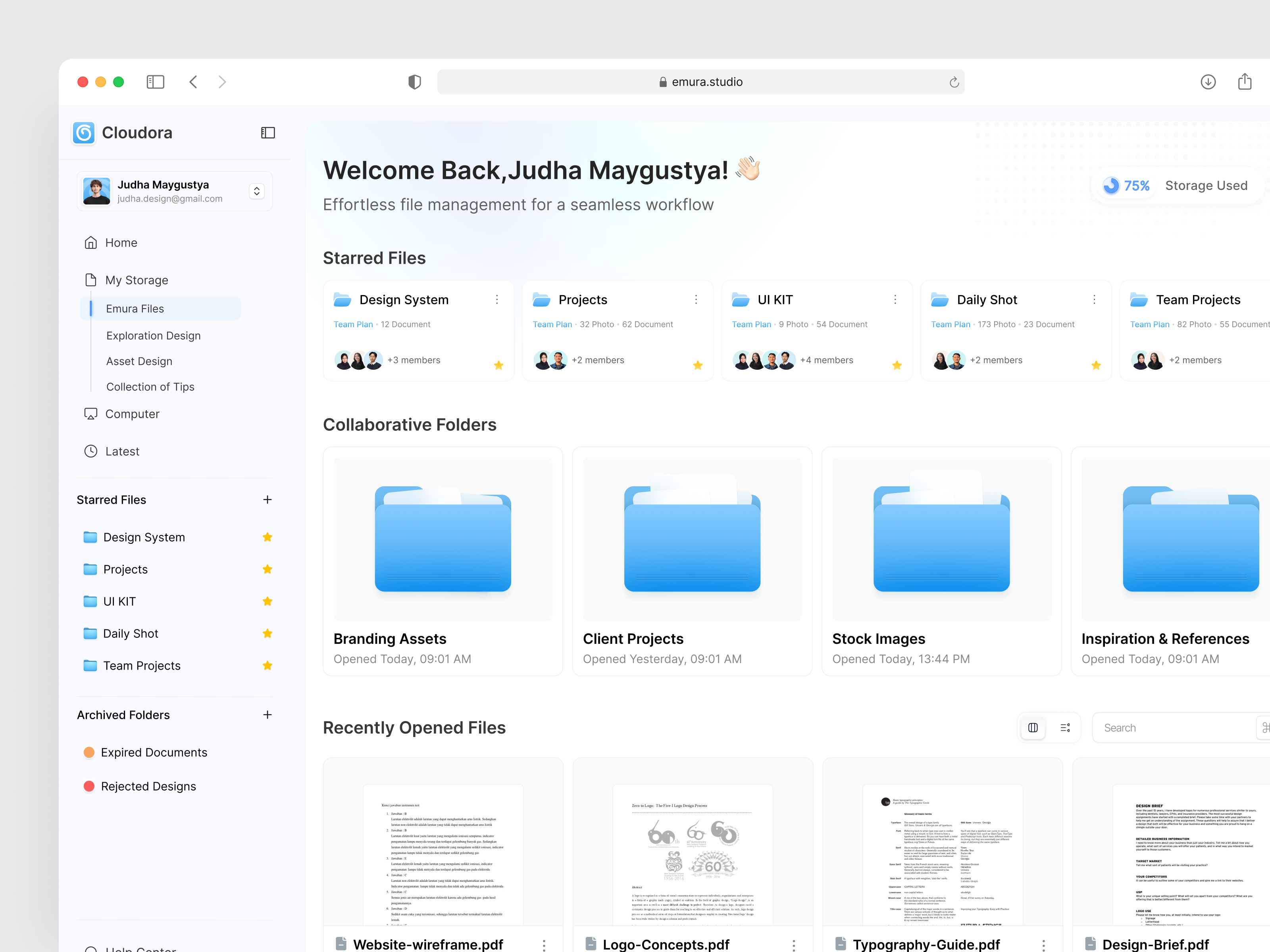
Task: Open the Rejected Designs archived folder
Action: click(x=148, y=786)
